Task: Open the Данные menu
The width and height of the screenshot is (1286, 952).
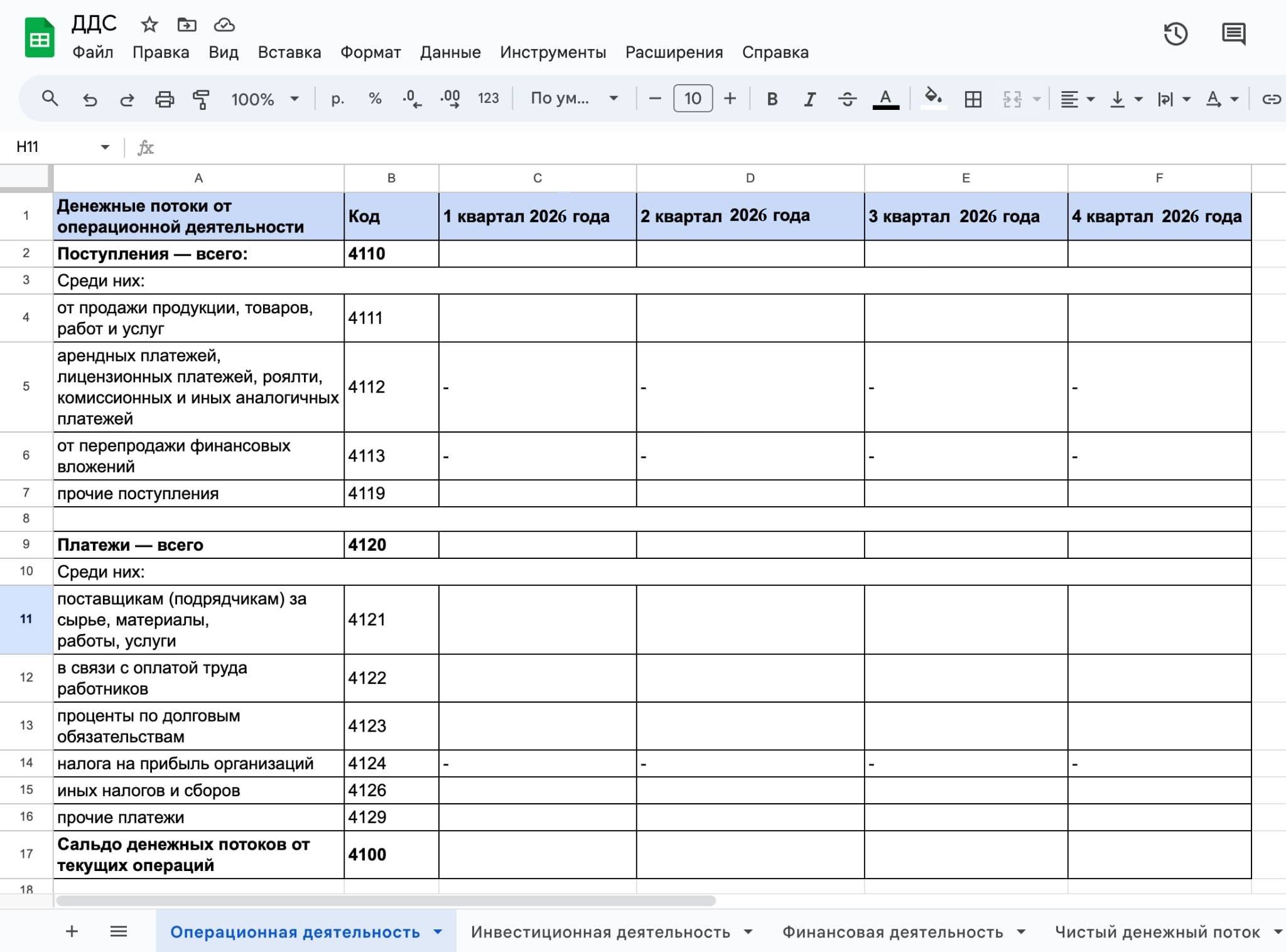Action: pyautogui.click(x=450, y=52)
